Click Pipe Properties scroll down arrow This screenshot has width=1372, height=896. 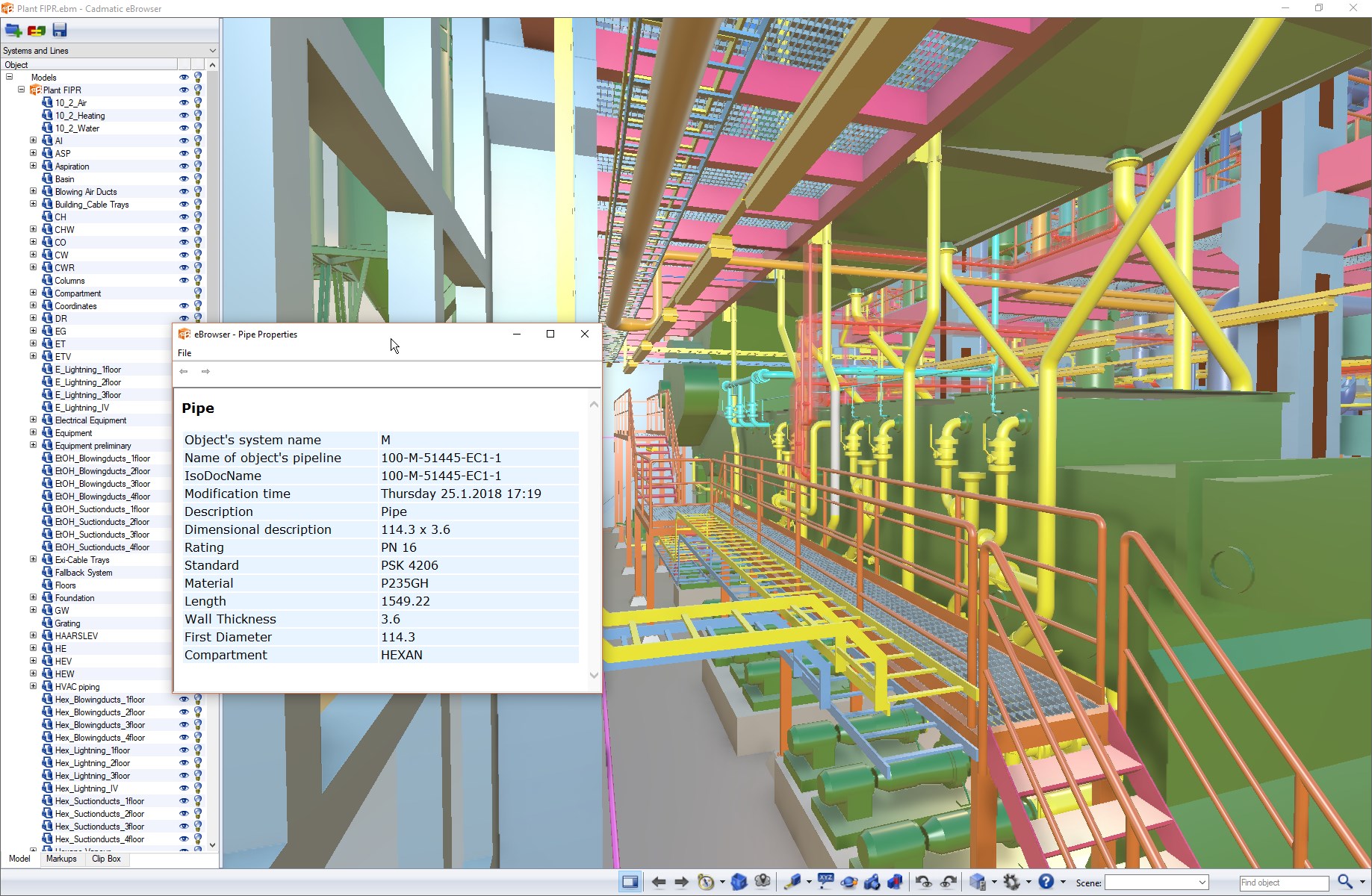click(x=595, y=675)
